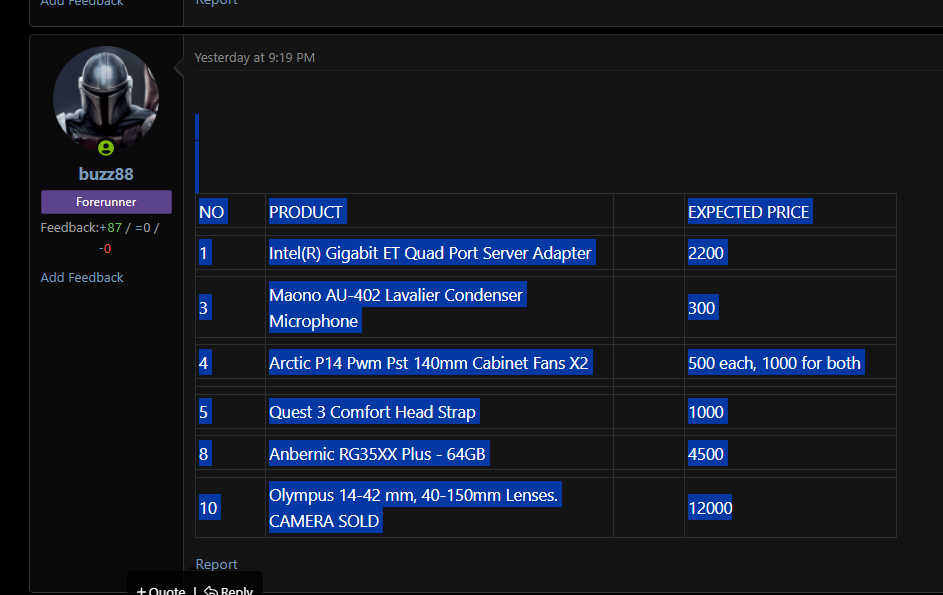
Task: Select Arctic P14 Pwm Pst 140mm Cabinet Fans X2
Action: click(x=429, y=363)
